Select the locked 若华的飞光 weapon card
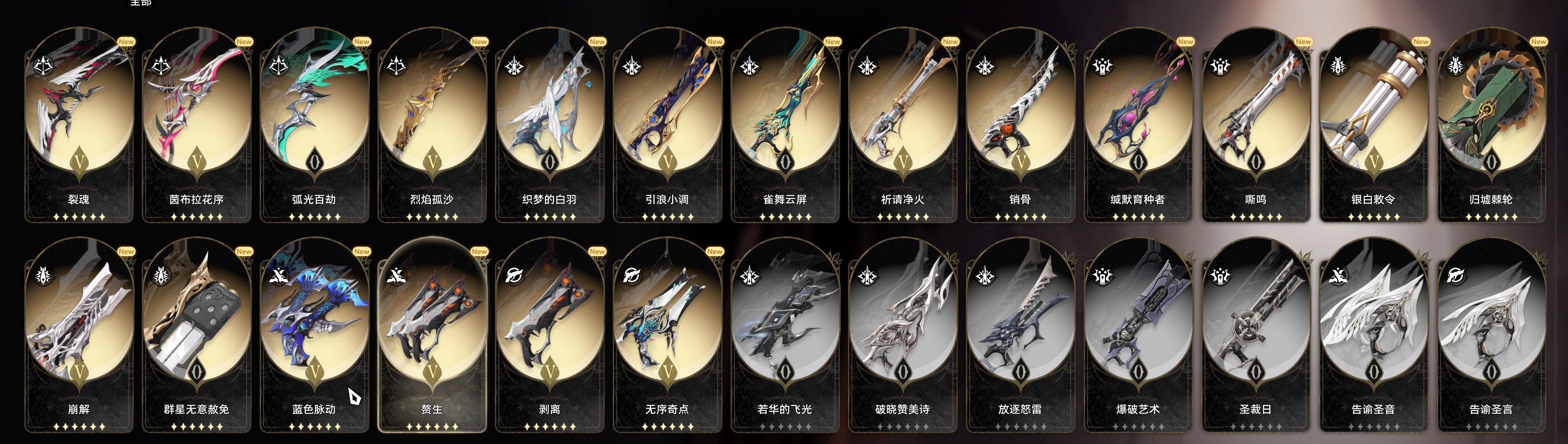Viewport: 1568px width, 444px height. (x=785, y=334)
